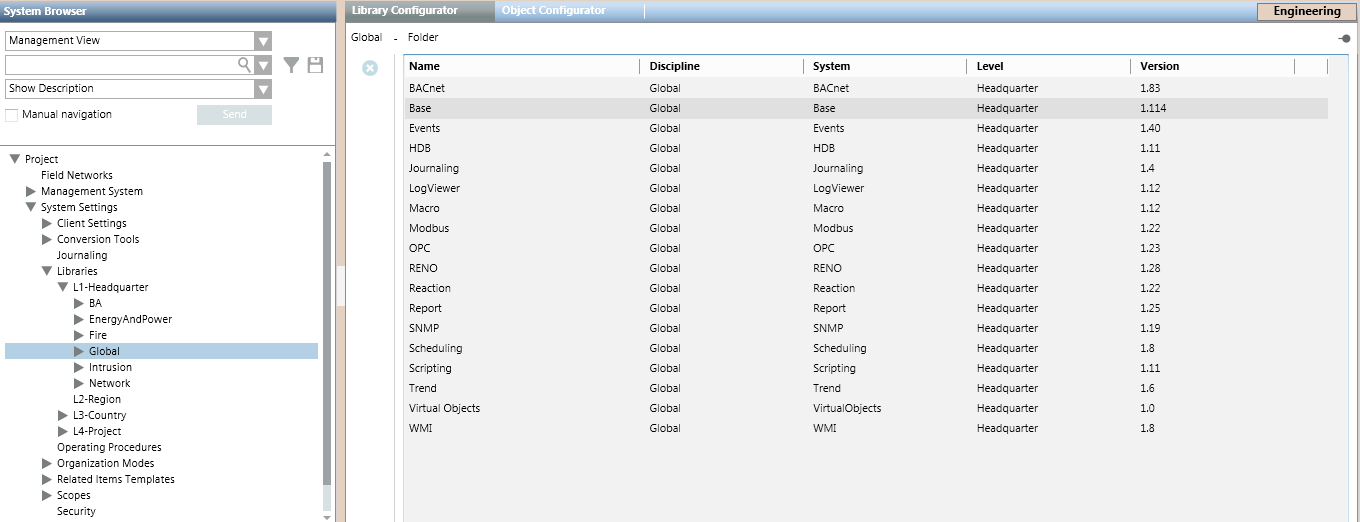
Task: Open the Show Description dropdown
Action: point(263,89)
